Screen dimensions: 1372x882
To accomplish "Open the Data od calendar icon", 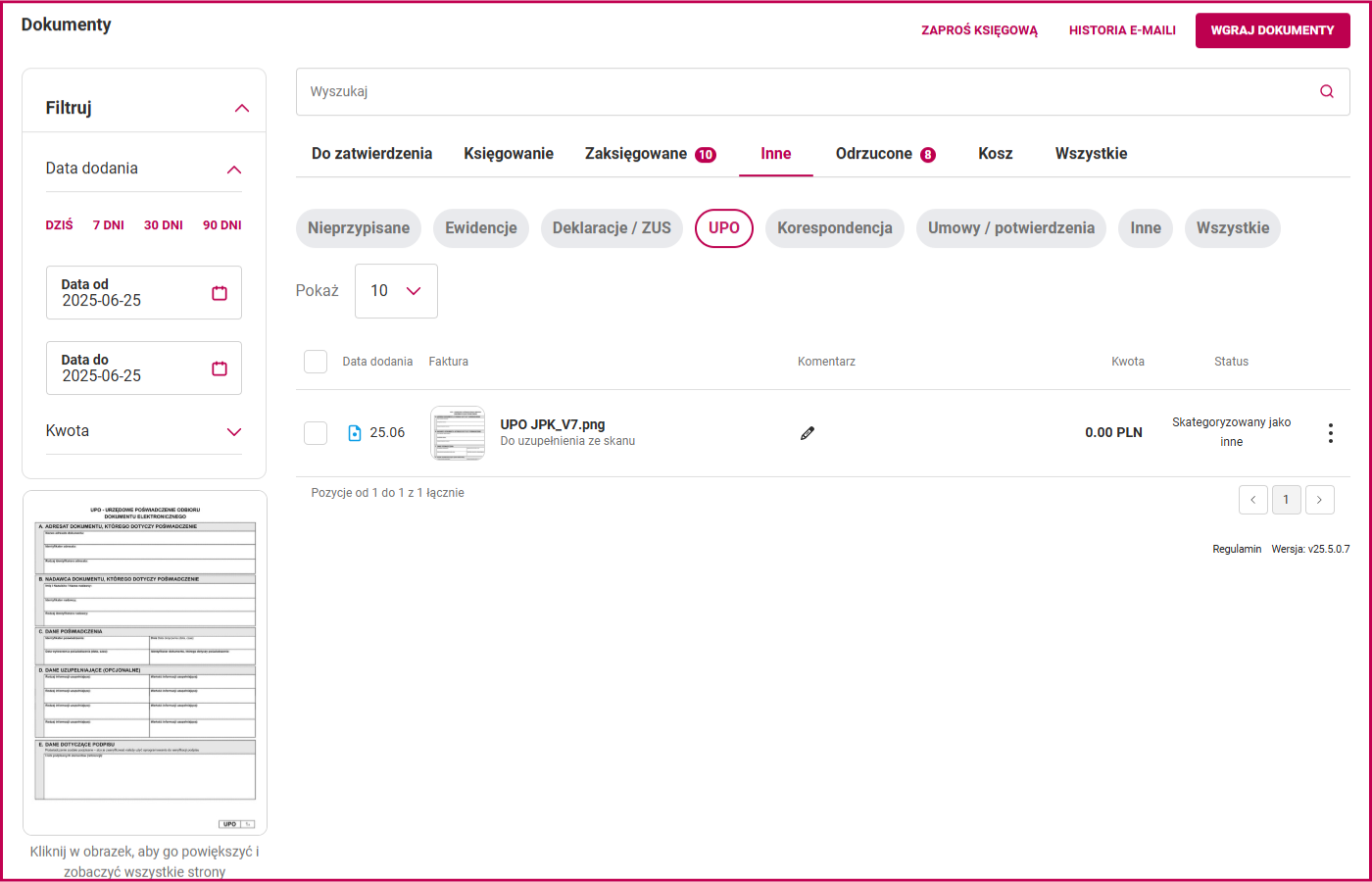I will [220, 293].
